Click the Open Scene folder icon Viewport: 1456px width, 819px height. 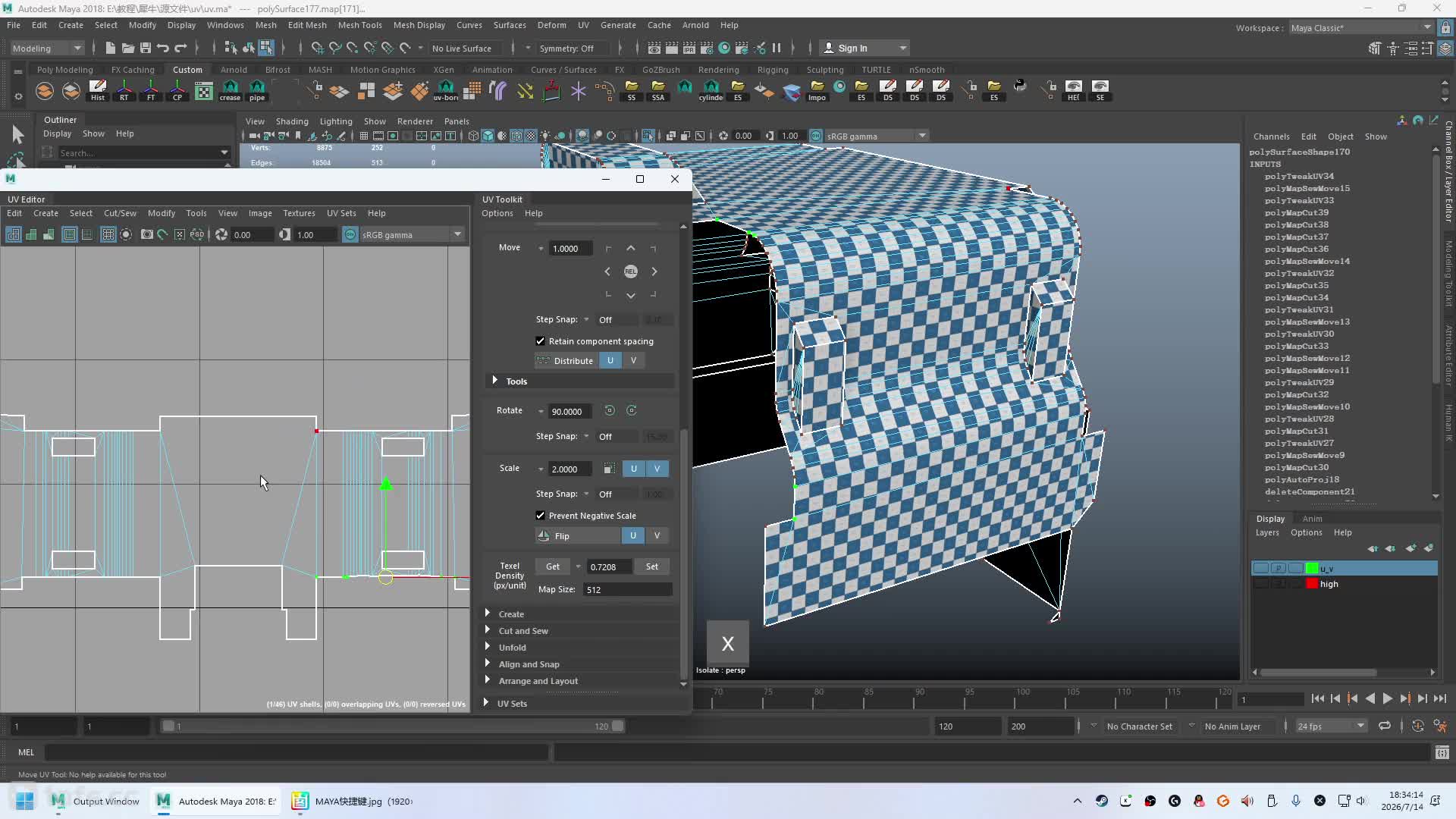tap(127, 48)
